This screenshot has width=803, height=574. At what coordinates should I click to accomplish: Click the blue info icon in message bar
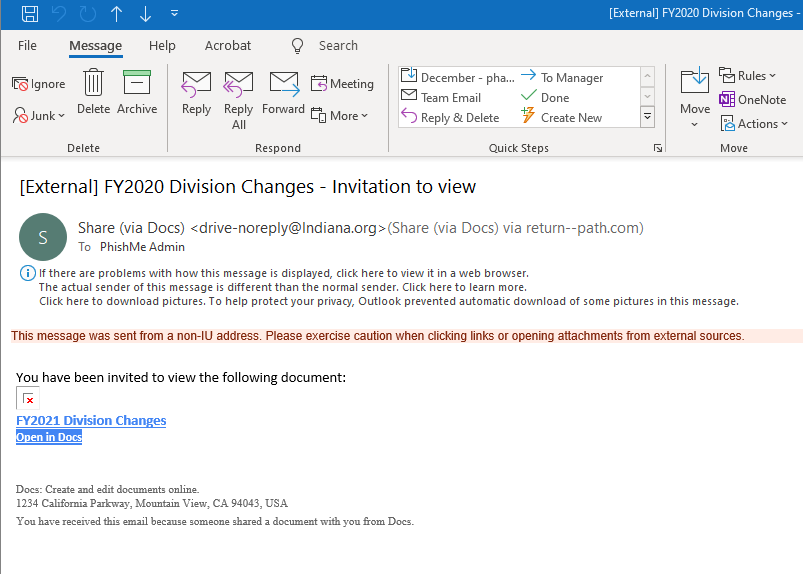pyautogui.click(x=28, y=273)
